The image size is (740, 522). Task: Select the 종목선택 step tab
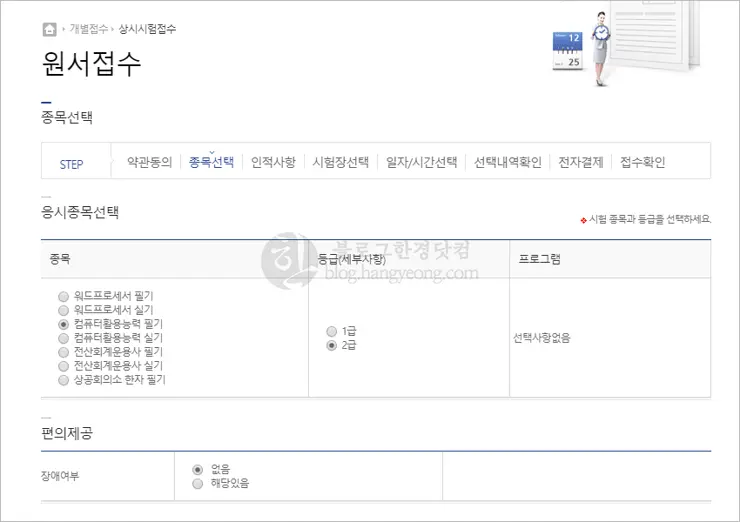tap(211, 162)
